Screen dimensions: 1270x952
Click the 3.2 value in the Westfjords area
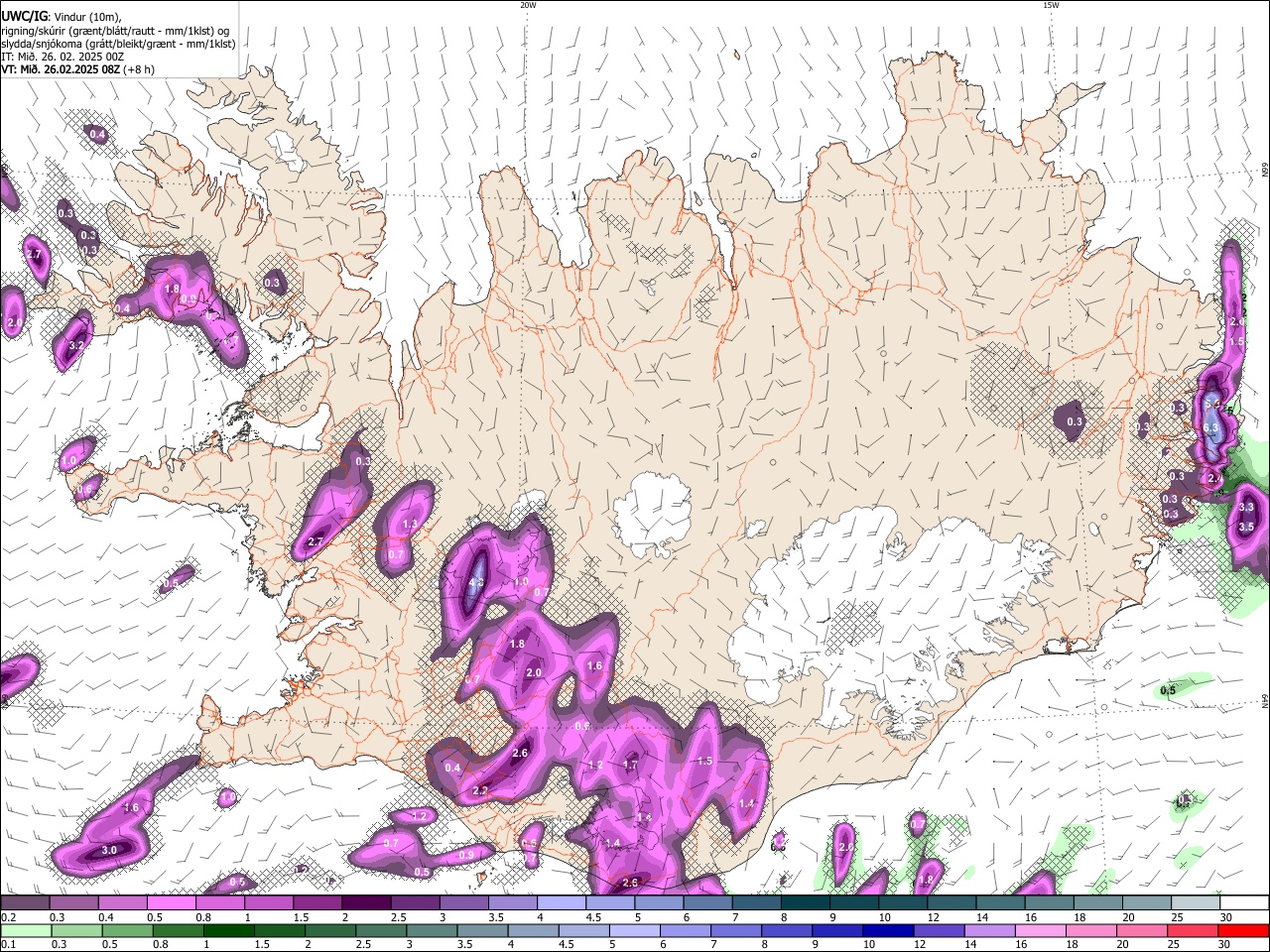pyautogui.click(x=76, y=346)
